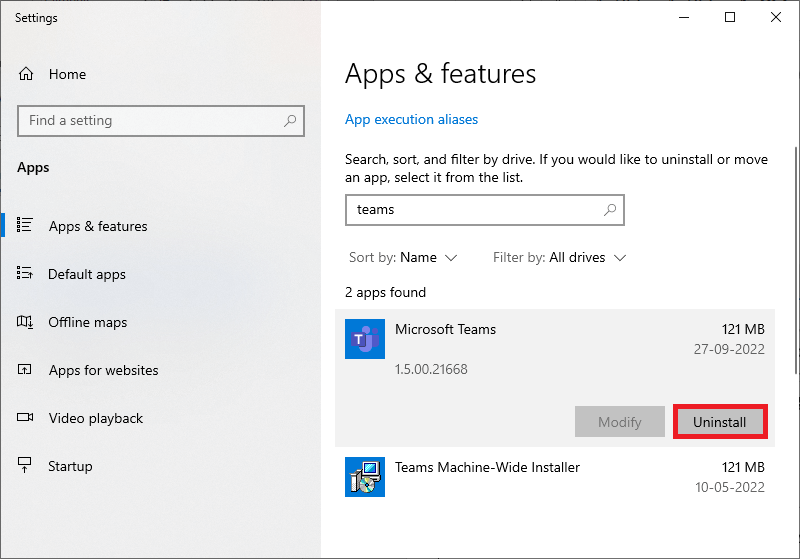Click magnifier icon in Find a setting box

click(x=290, y=121)
